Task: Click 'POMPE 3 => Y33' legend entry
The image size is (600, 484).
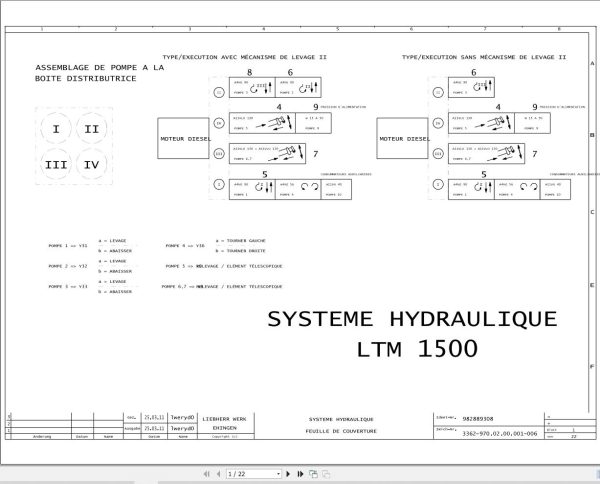Action: pos(68,286)
